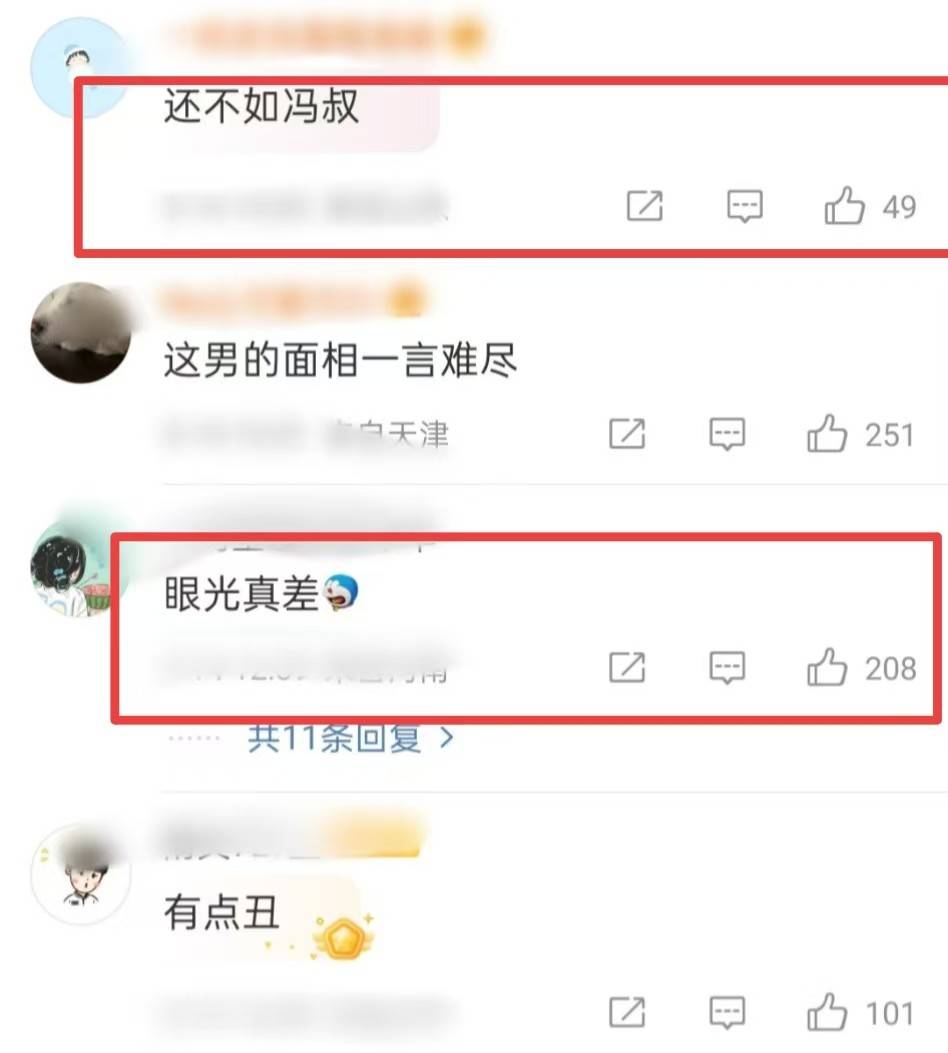
Task: Like the comment with 49 likes
Action: (845, 205)
